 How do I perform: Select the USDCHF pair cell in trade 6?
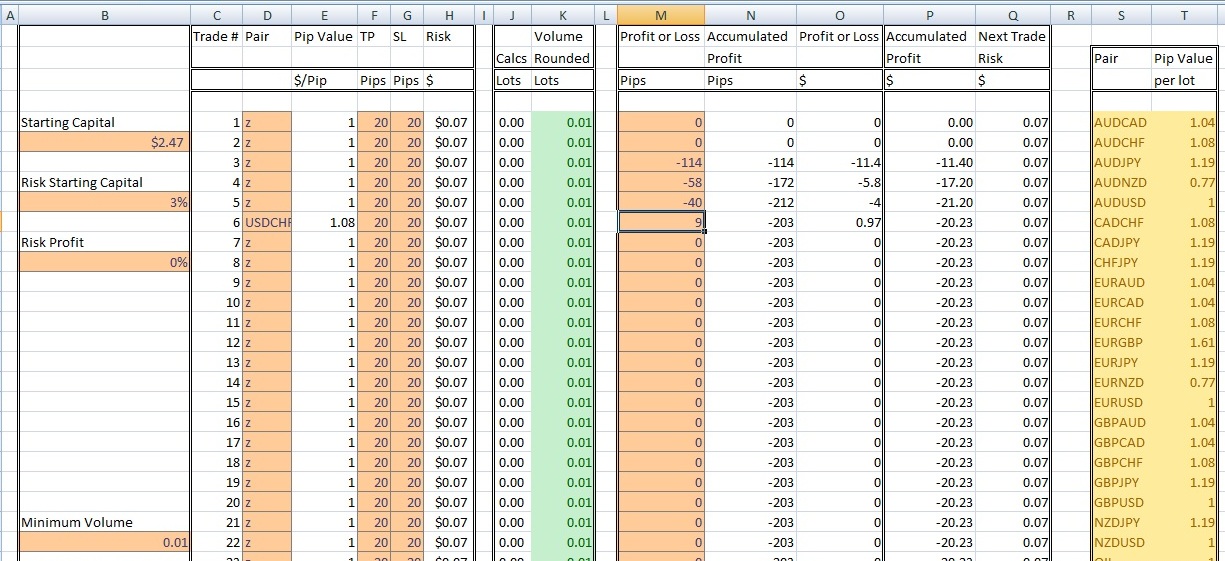tap(266, 222)
